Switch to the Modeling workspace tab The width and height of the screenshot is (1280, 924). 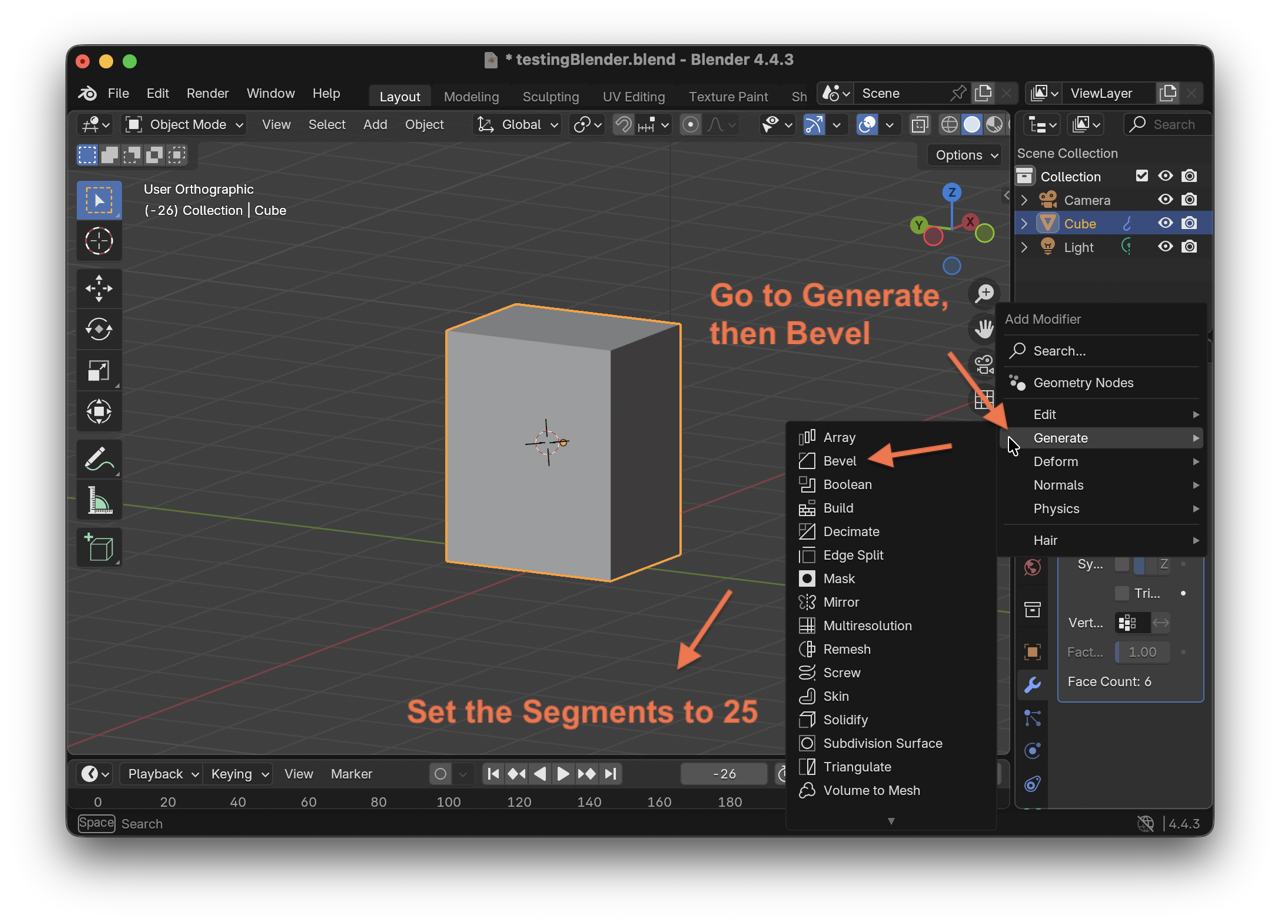coord(471,97)
